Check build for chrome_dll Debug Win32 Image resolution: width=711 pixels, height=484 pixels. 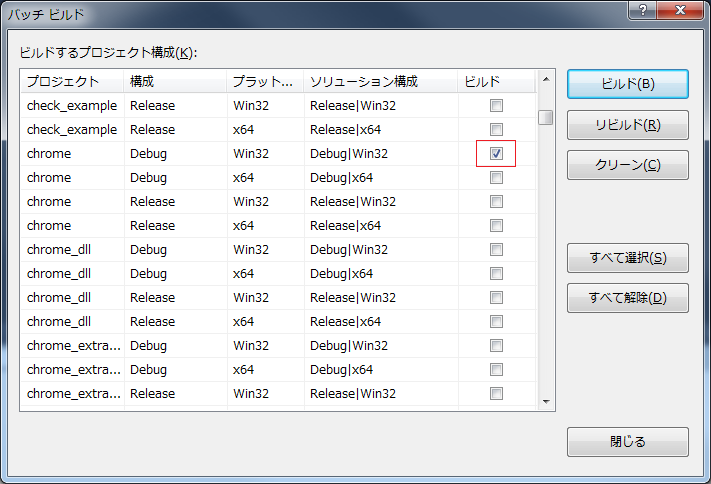coord(496,250)
